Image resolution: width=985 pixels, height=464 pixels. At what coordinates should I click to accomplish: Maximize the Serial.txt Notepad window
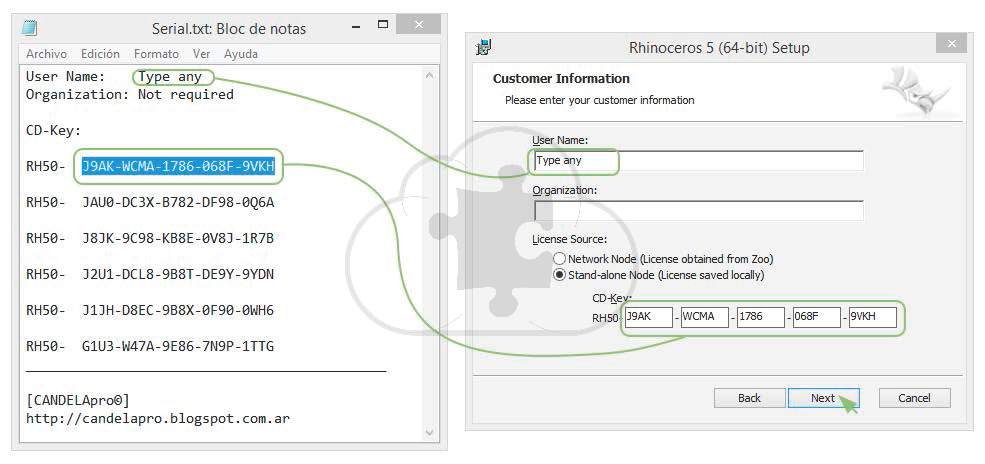383,25
